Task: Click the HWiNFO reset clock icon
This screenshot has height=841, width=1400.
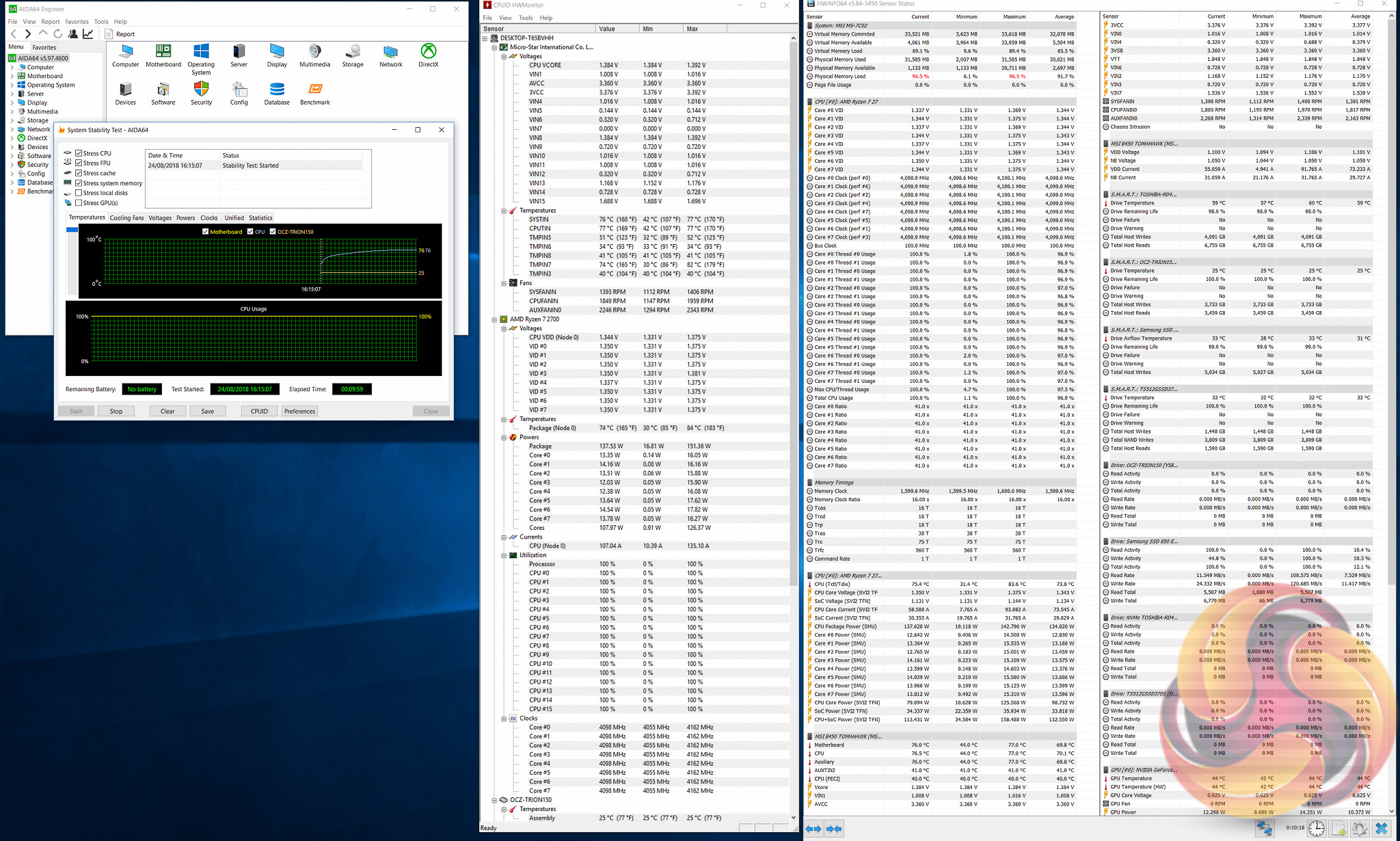Action: [1316, 829]
